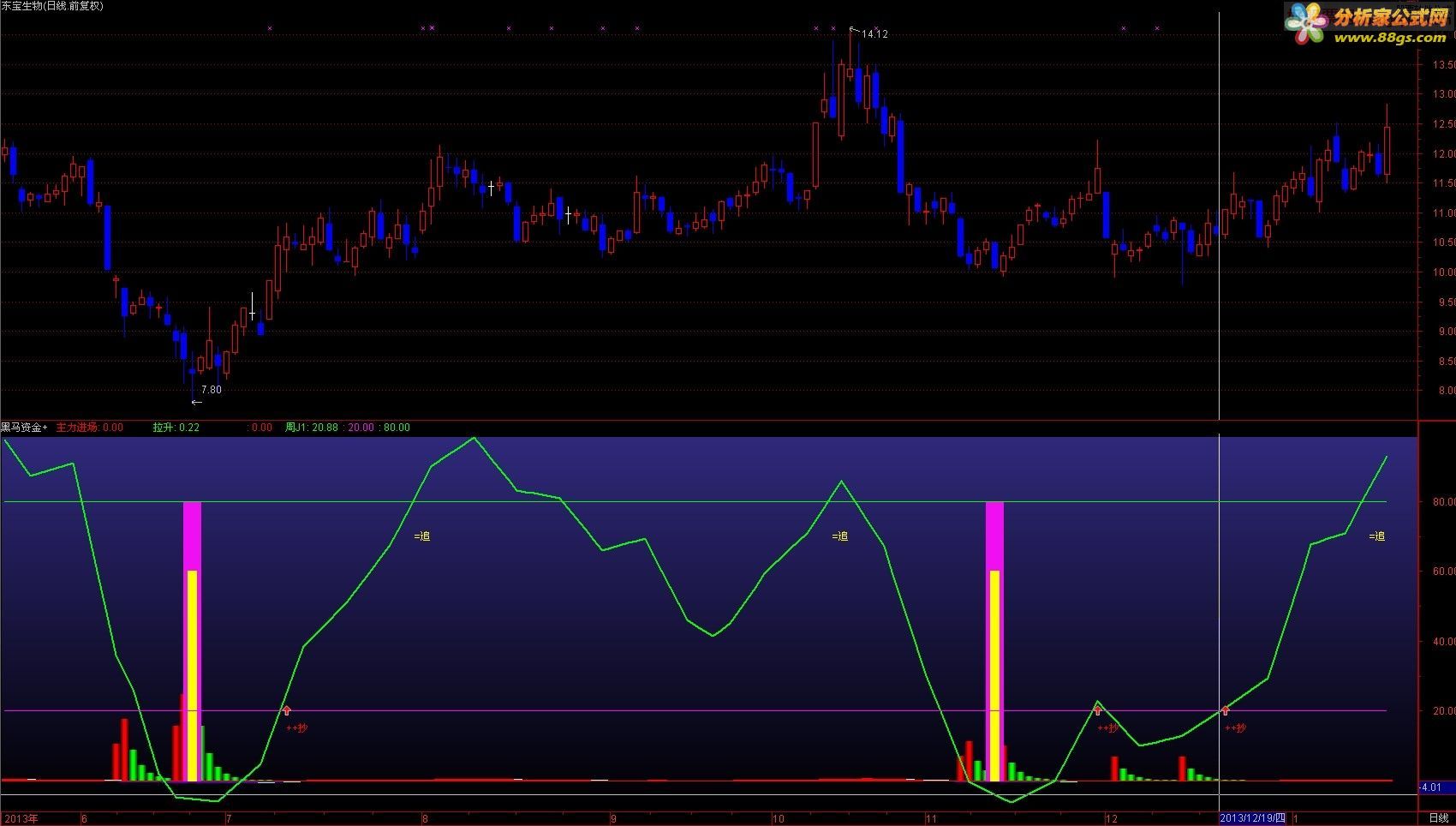1456x826 pixels.
Task: Select the arrow marker beside the 7.80 low
Action: [x=196, y=402]
